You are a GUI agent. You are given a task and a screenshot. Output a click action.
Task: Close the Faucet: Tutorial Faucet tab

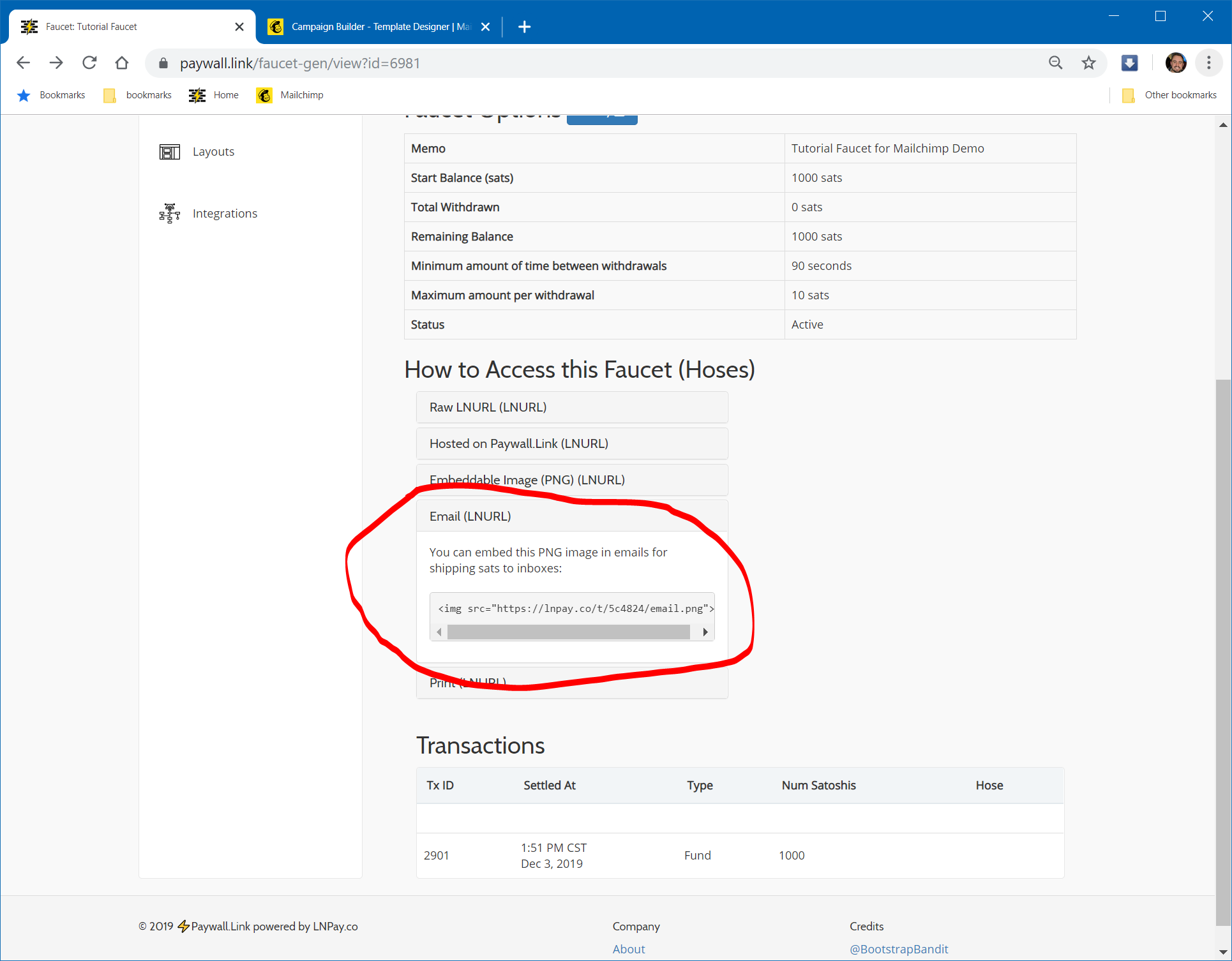click(239, 27)
